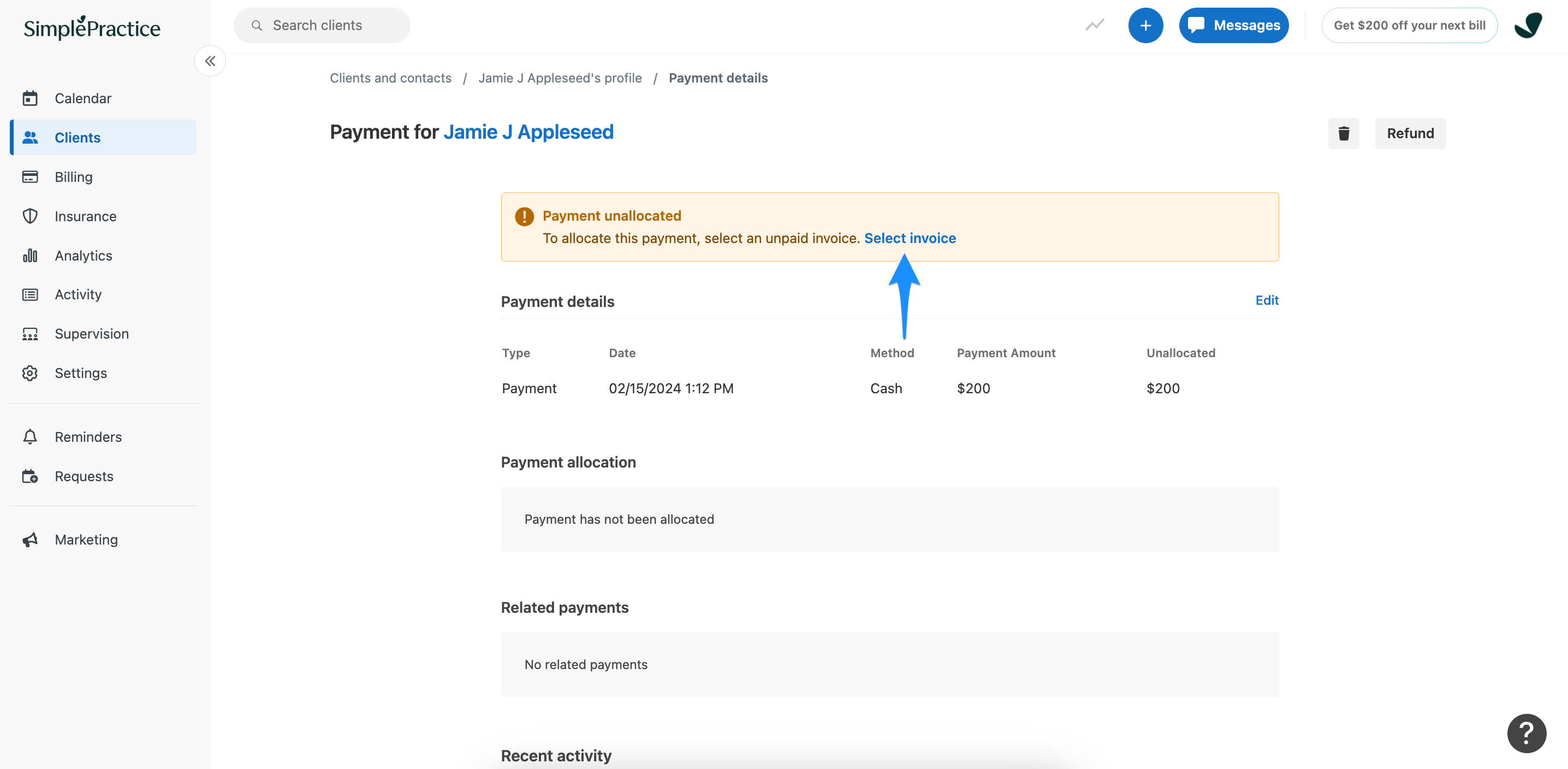Open the Settings gear icon
Viewport: 1568px width, 769px height.
pos(31,372)
